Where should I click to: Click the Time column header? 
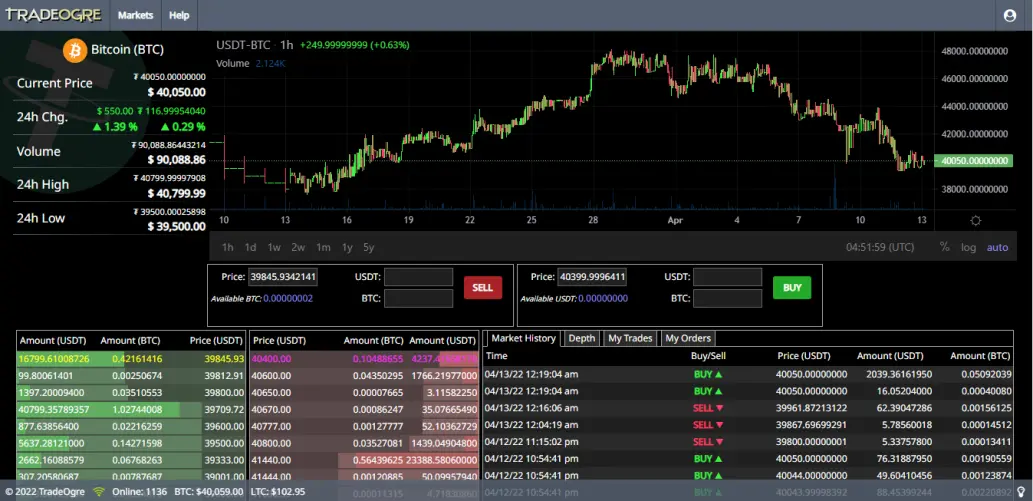point(496,355)
